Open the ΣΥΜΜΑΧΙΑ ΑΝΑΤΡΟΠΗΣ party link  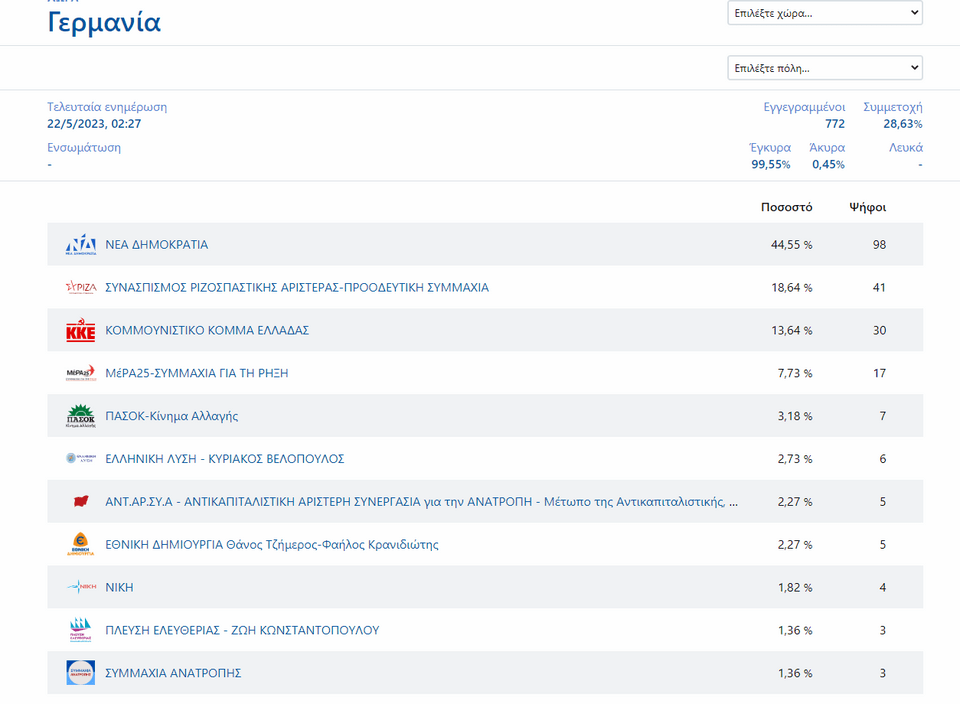[x=173, y=673]
